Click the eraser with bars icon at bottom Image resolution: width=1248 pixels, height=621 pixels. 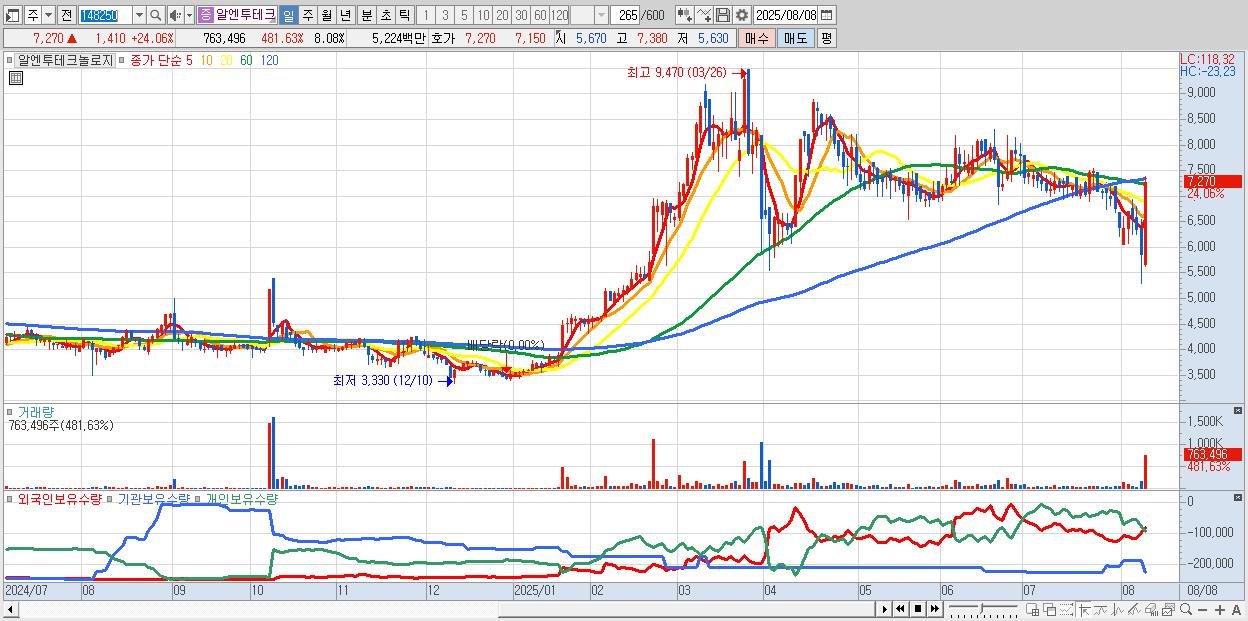(x=1151, y=609)
